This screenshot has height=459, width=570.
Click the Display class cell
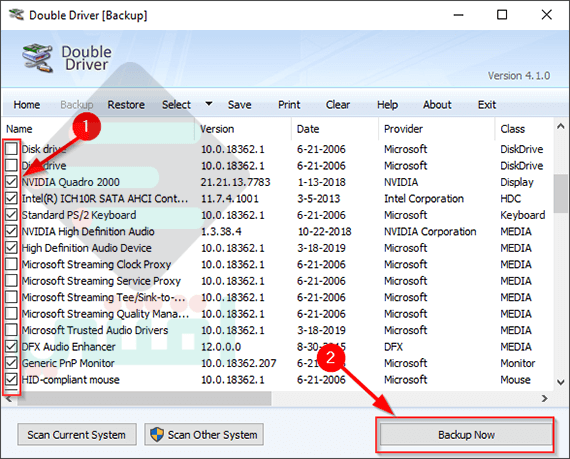point(517,182)
